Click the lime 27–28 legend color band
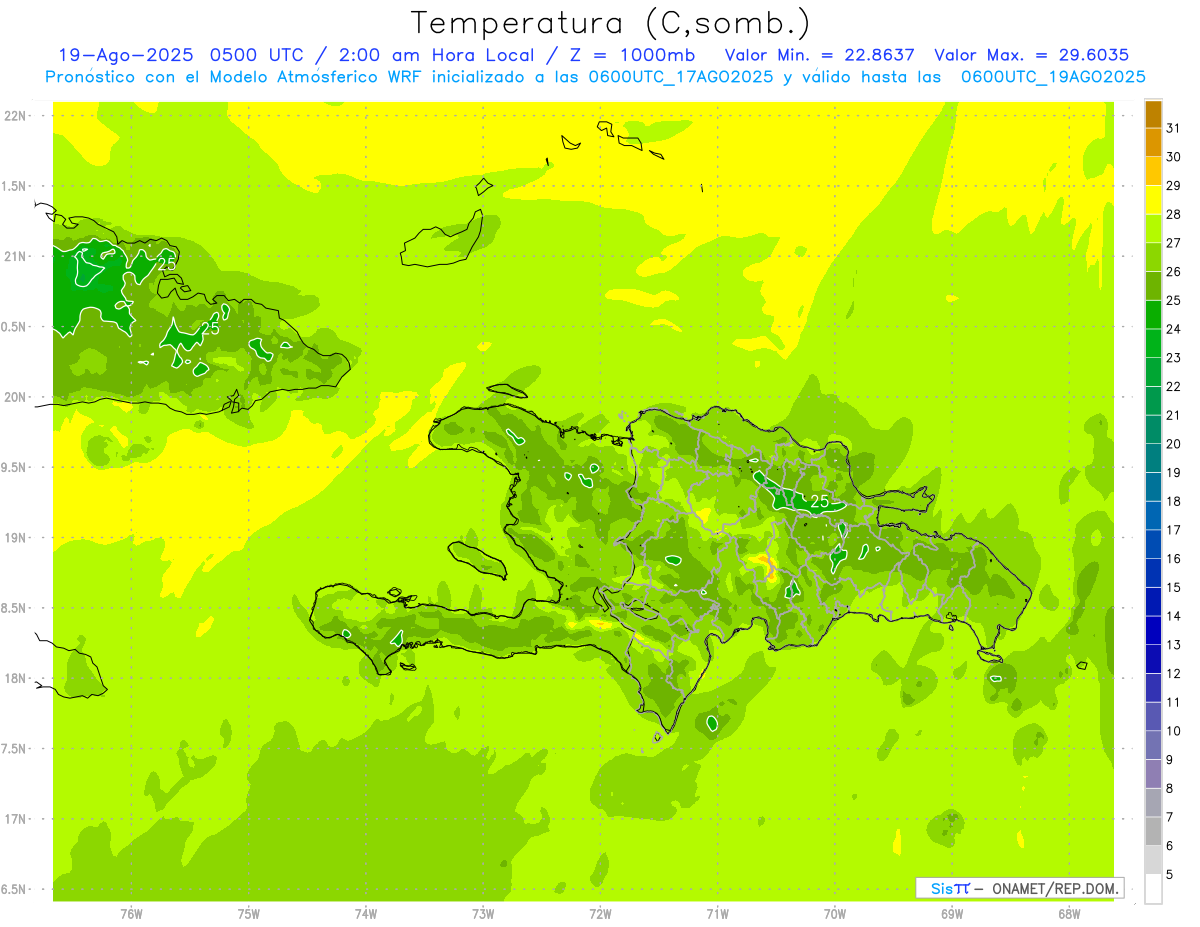The width and height of the screenshot is (1200, 927). pyautogui.click(x=1153, y=229)
